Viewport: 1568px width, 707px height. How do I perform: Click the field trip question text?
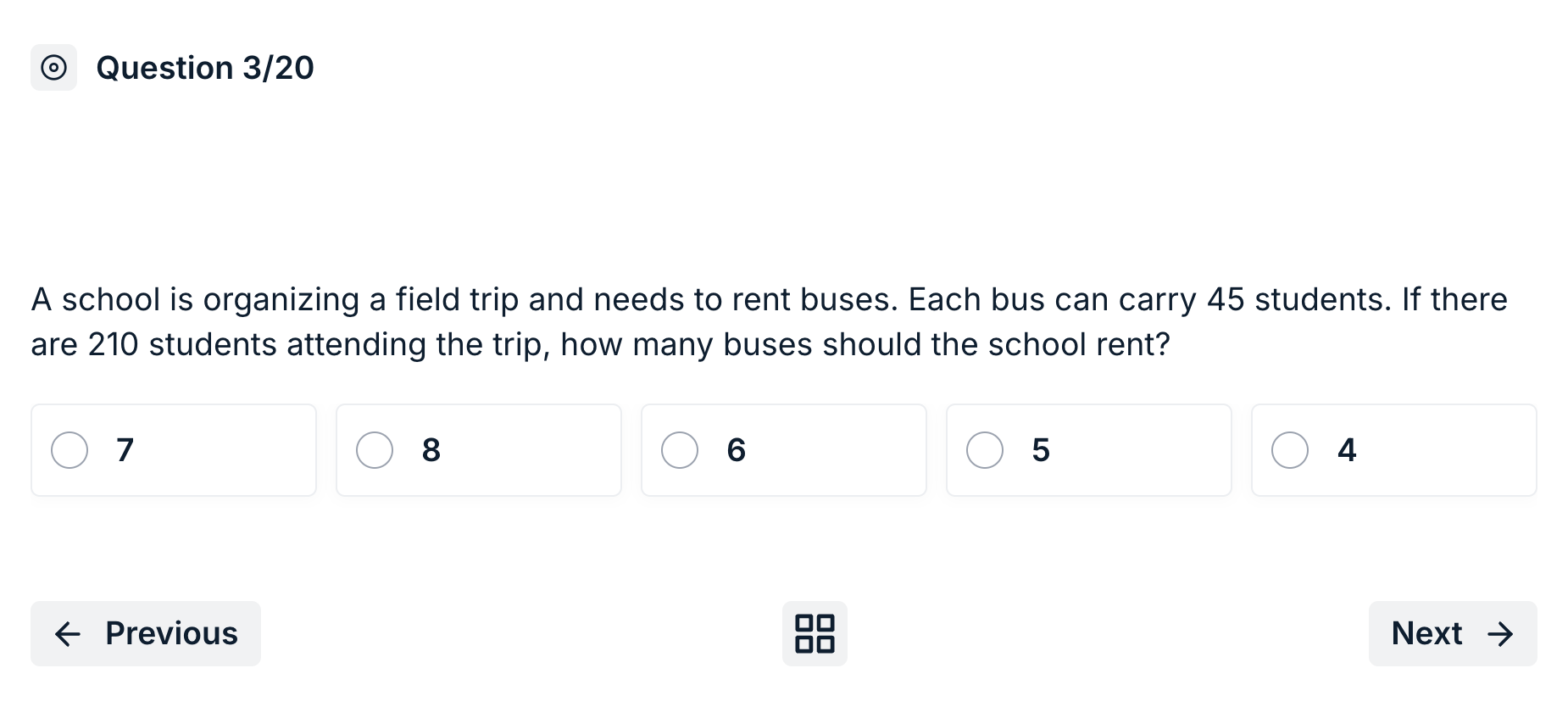click(x=763, y=322)
